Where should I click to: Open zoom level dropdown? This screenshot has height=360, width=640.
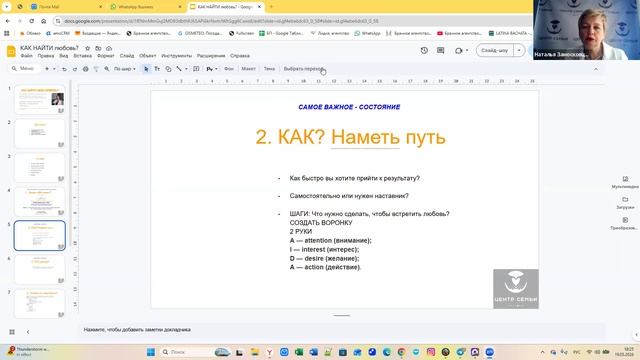[x=124, y=69]
